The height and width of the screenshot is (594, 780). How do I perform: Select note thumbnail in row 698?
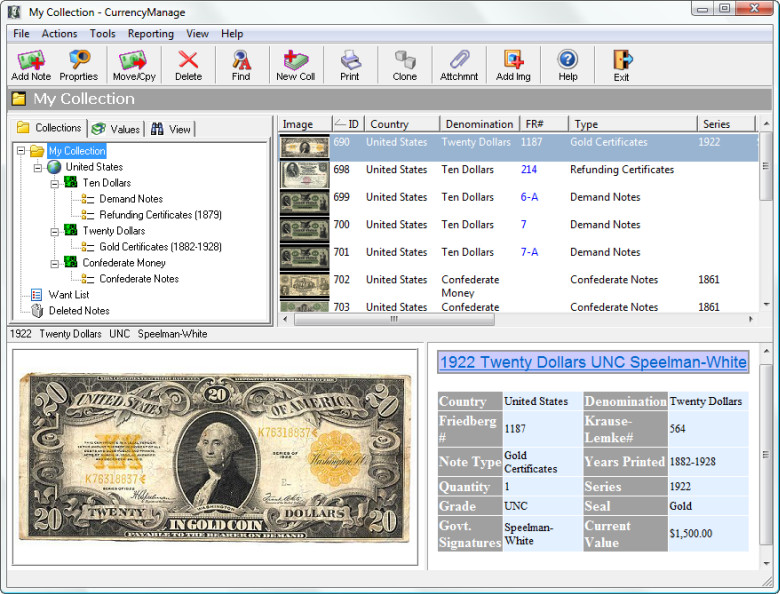pyautogui.click(x=304, y=175)
